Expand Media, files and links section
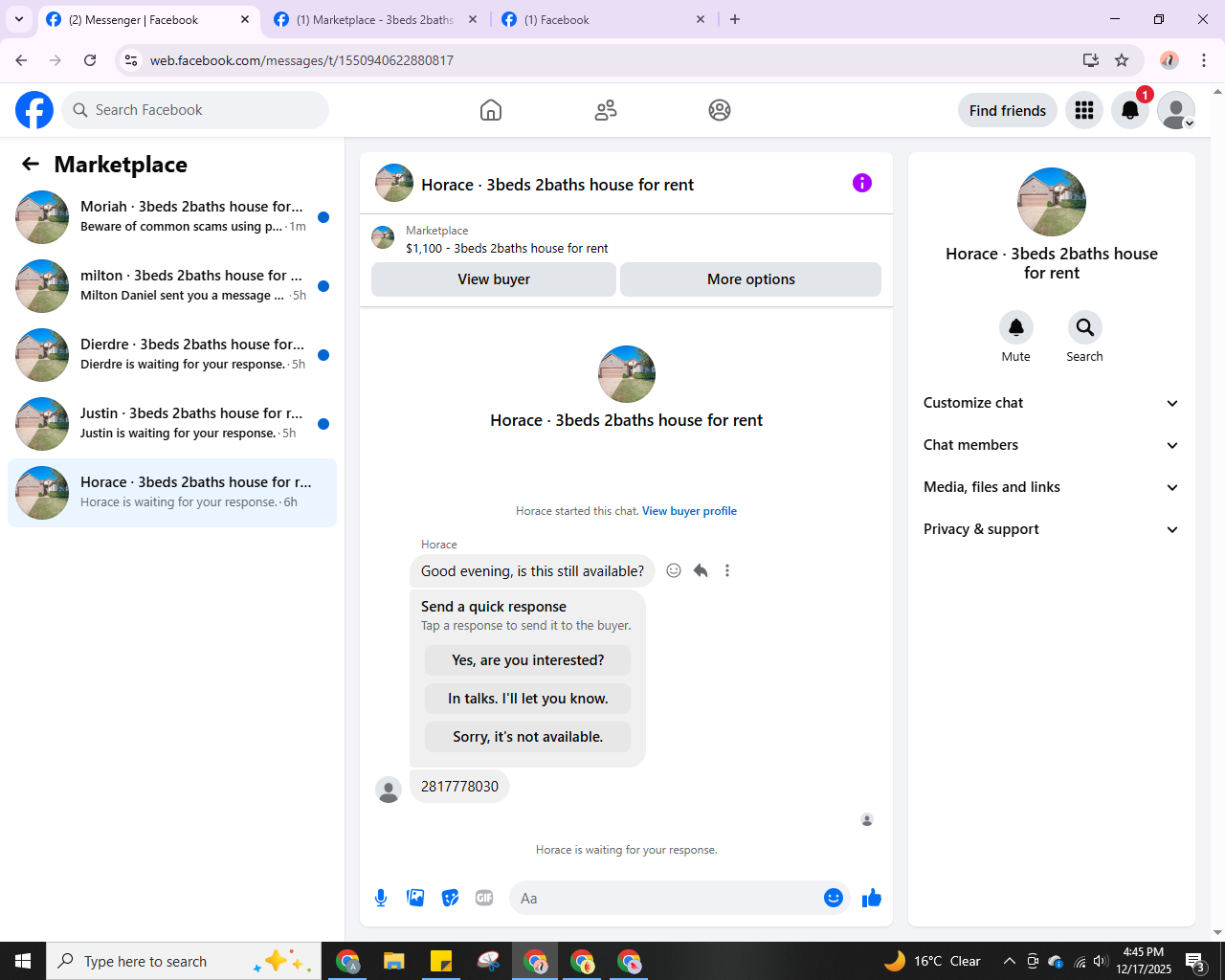 coord(1052,487)
